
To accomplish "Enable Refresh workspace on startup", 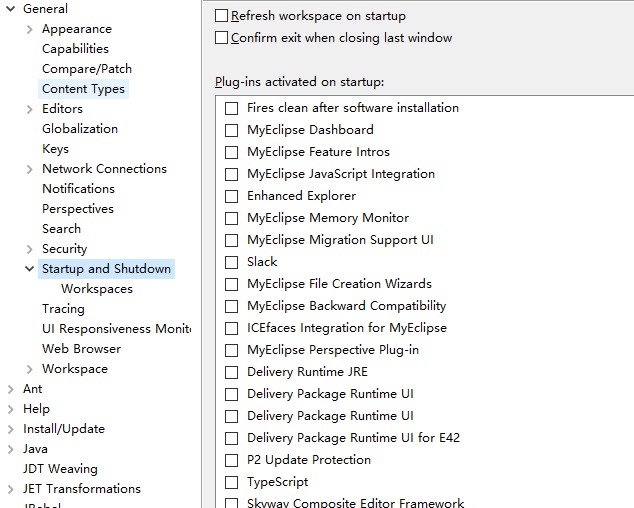I will (x=221, y=16).
